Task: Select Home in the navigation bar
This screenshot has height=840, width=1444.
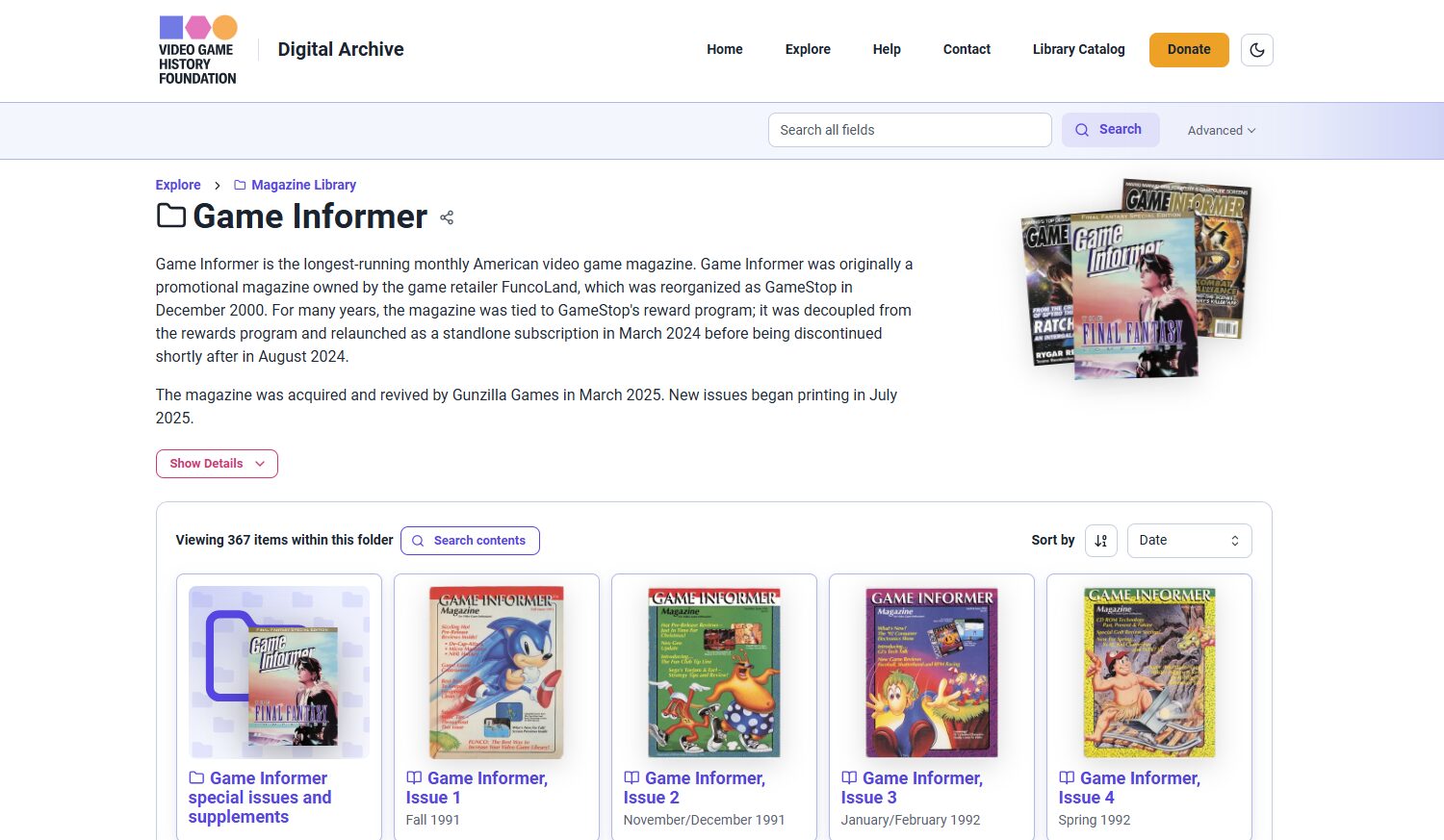Action: pos(724,49)
